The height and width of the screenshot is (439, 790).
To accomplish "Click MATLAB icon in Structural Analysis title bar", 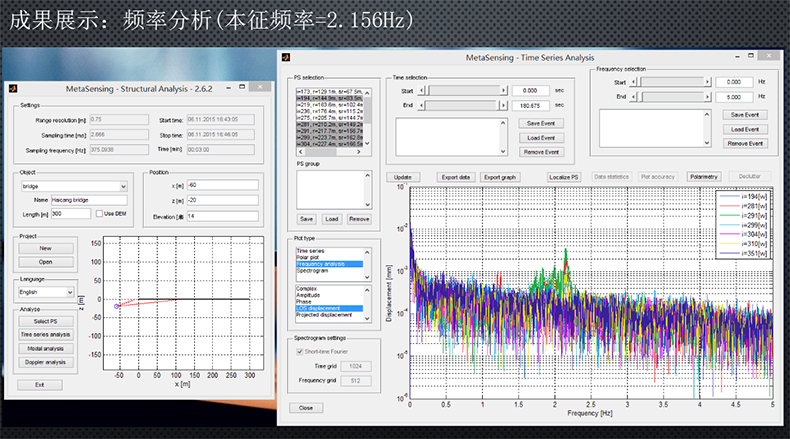I will (x=14, y=90).
